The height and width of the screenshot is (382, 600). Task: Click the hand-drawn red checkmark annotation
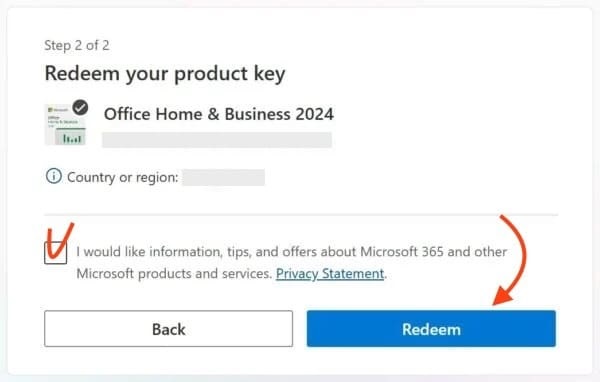coord(60,241)
